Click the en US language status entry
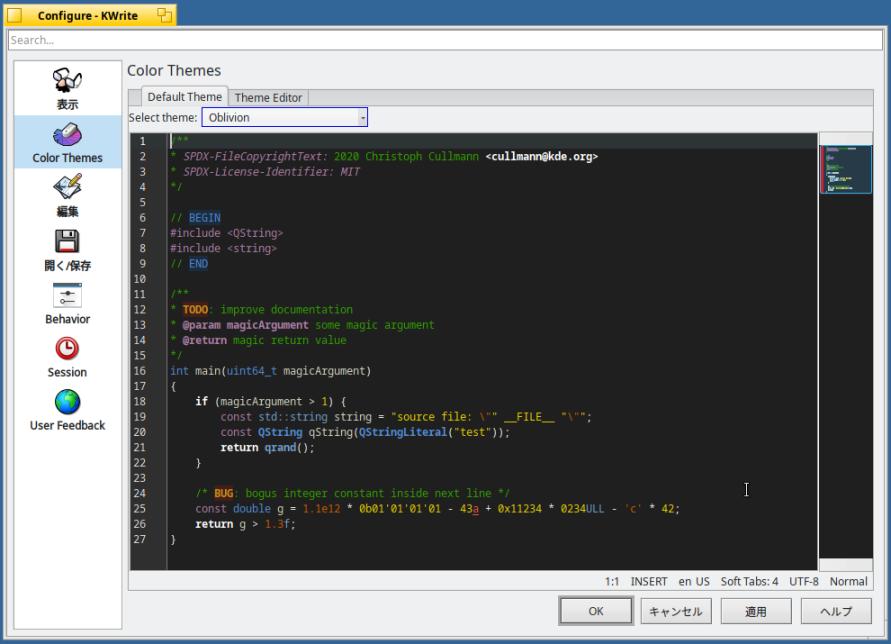Image resolution: width=891 pixels, height=644 pixels. (x=694, y=581)
